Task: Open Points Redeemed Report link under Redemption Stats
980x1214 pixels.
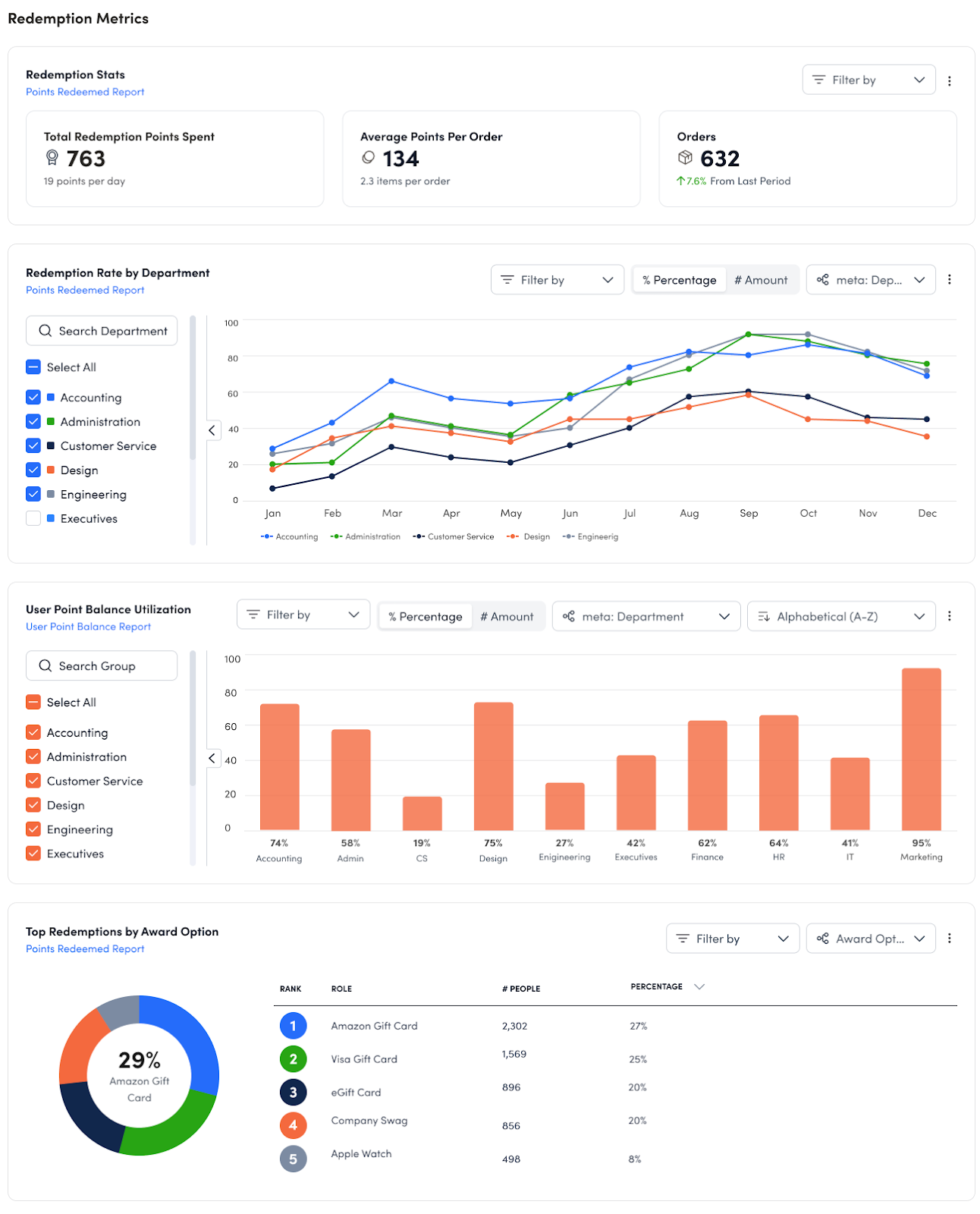Action: click(x=85, y=92)
